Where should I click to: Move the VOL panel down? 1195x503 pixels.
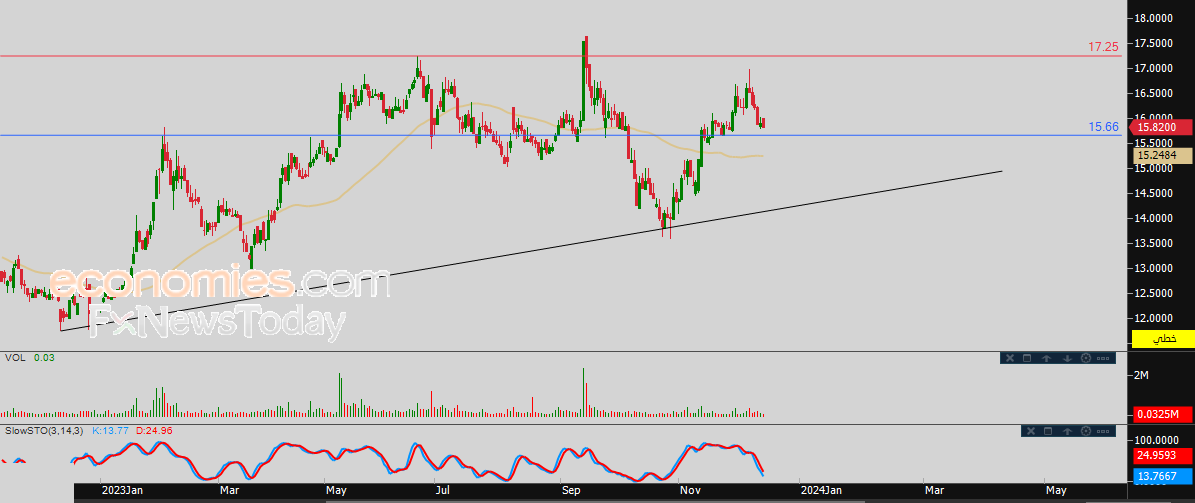[x=1067, y=358]
